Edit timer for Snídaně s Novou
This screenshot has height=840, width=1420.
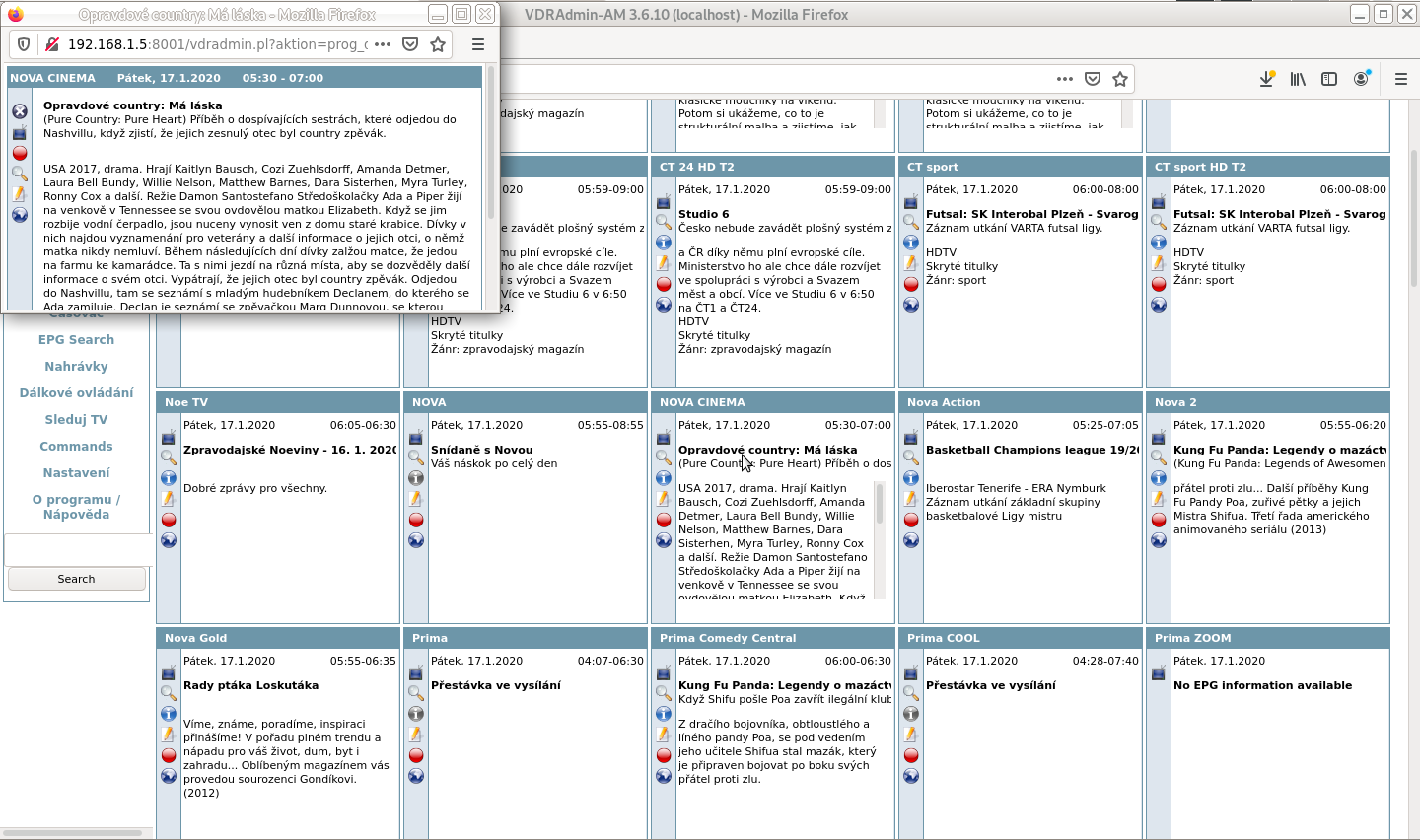(416, 499)
